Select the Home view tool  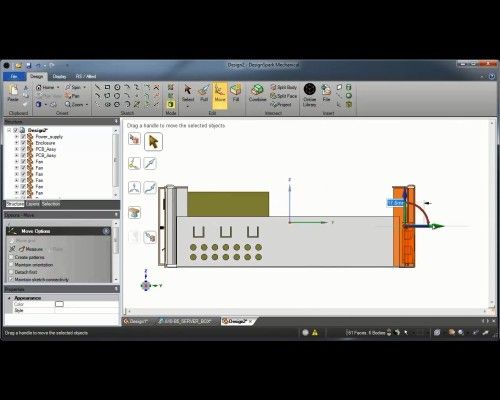(x=45, y=87)
